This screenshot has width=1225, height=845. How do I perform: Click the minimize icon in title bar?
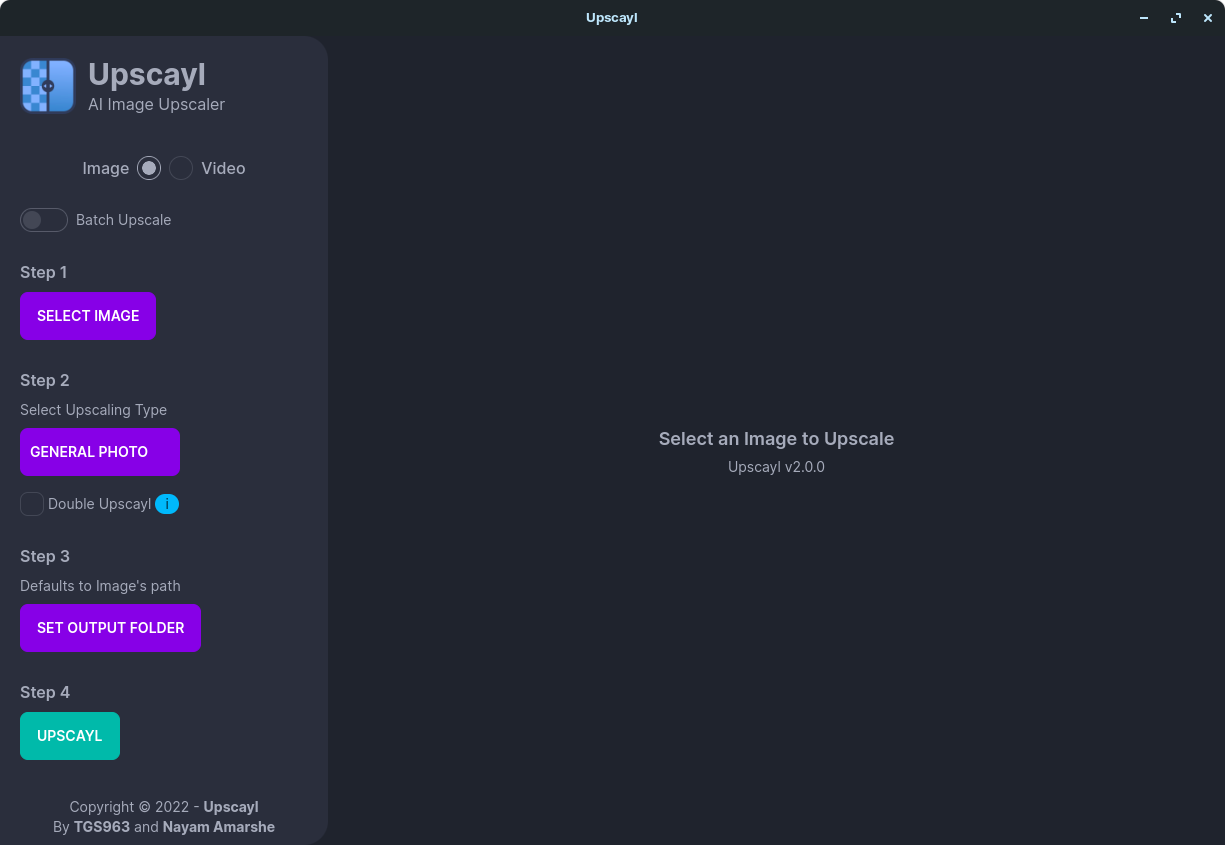1143,18
